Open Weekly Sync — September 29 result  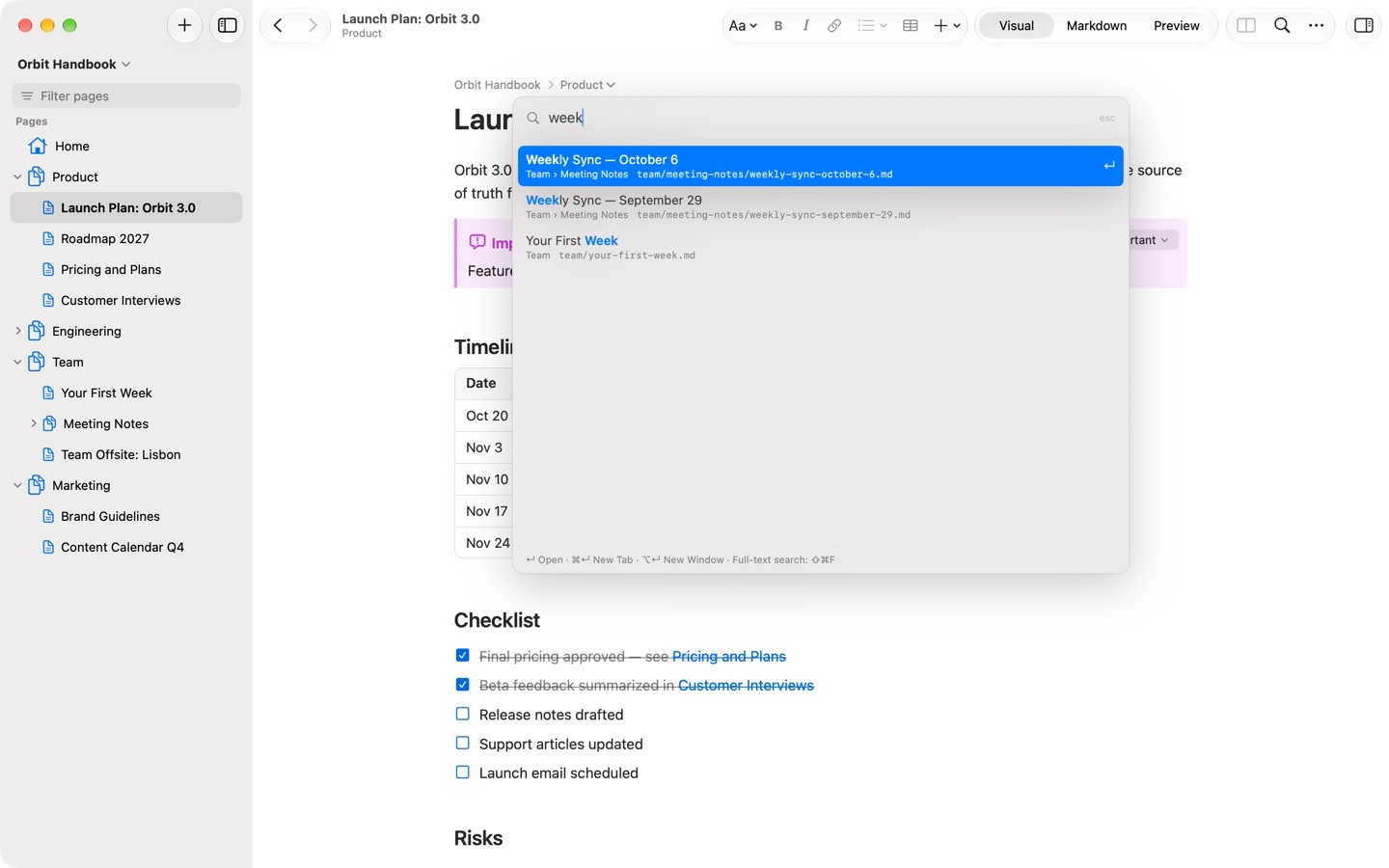tap(820, 206)
